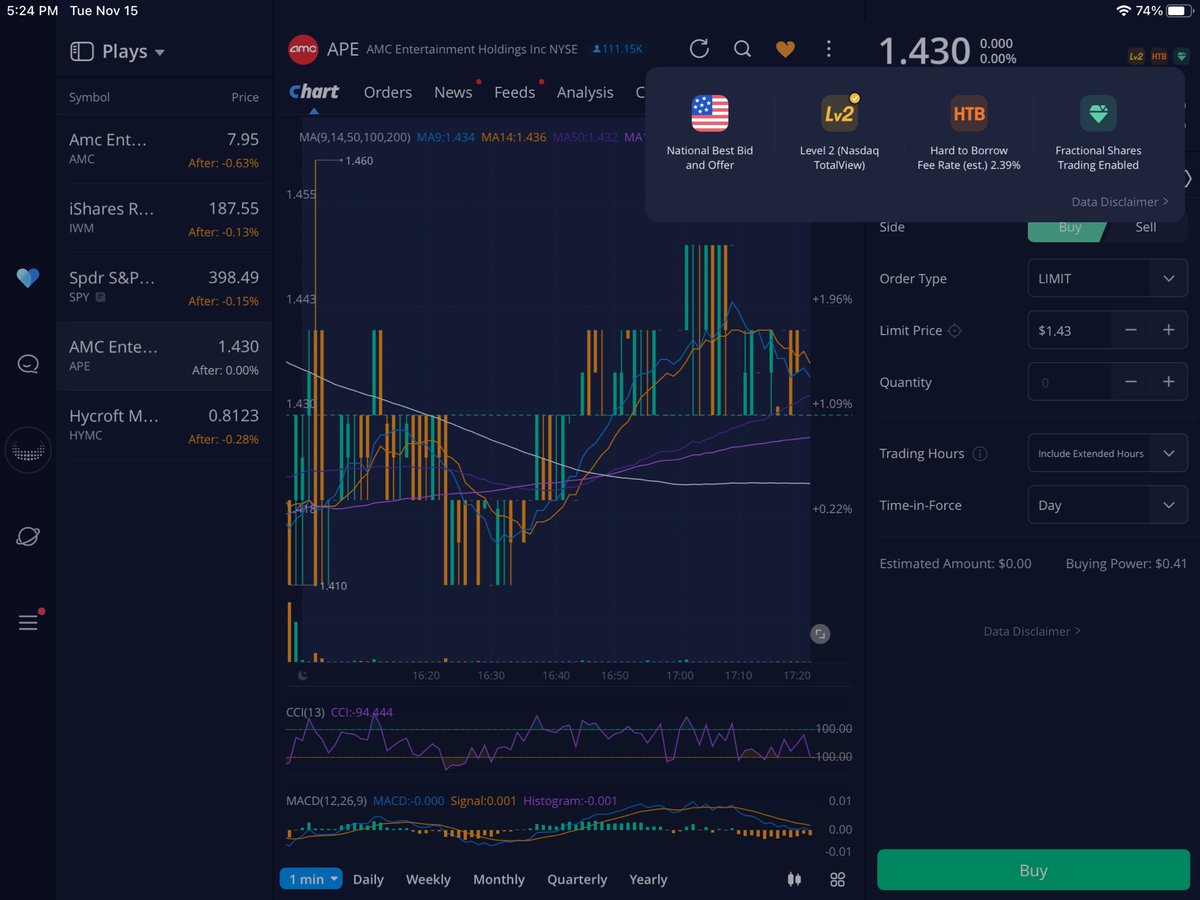Select the Hycroft HYMC watchlist row

coord(164,425)
